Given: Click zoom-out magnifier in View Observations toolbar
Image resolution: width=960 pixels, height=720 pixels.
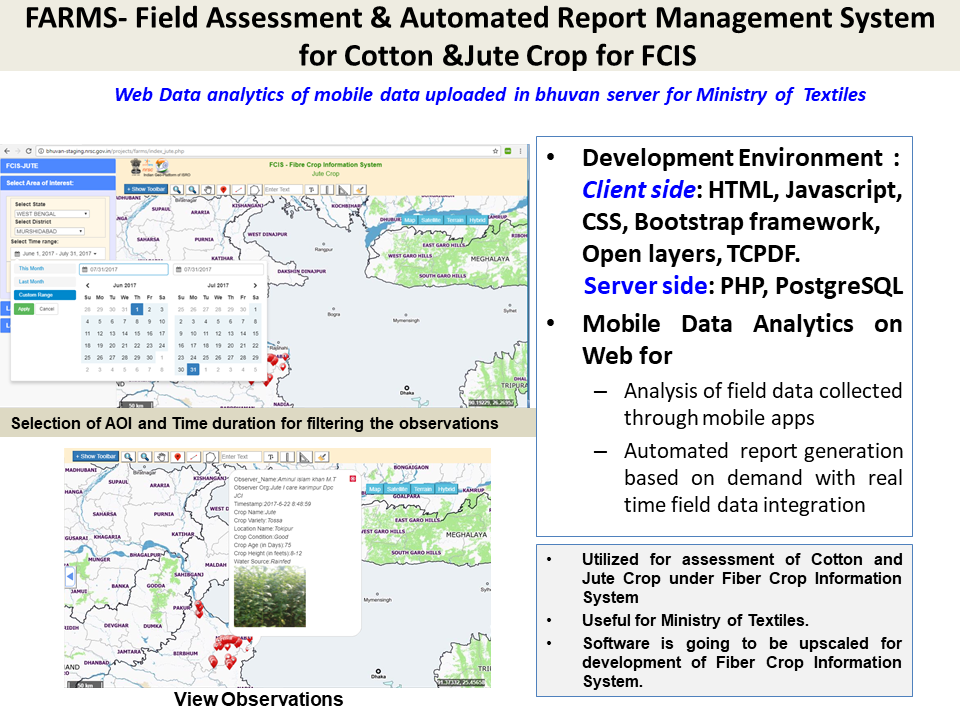Looking at the screenshot, I should (x=145, y=457).
